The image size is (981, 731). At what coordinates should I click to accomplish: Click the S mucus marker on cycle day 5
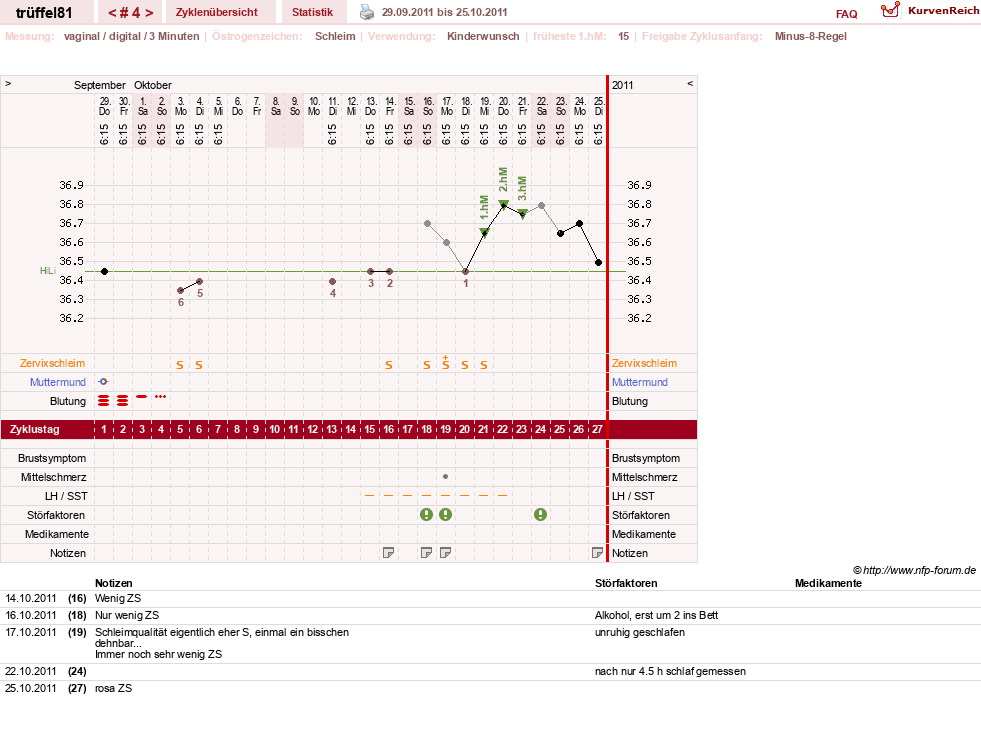point(180,365)
